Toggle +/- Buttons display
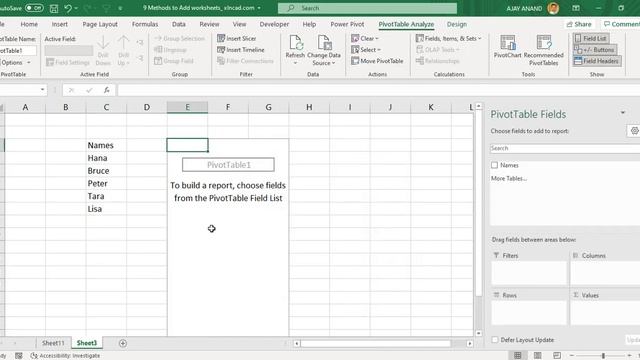 (x=595, y=50)
